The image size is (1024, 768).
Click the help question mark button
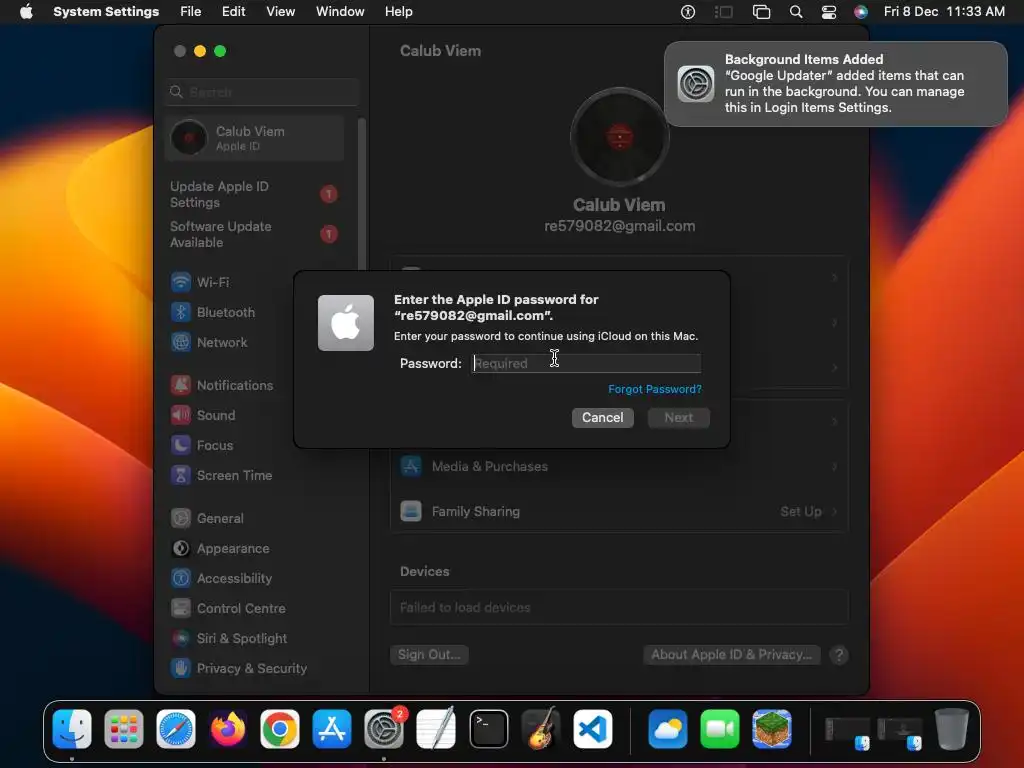coord(839,655)
